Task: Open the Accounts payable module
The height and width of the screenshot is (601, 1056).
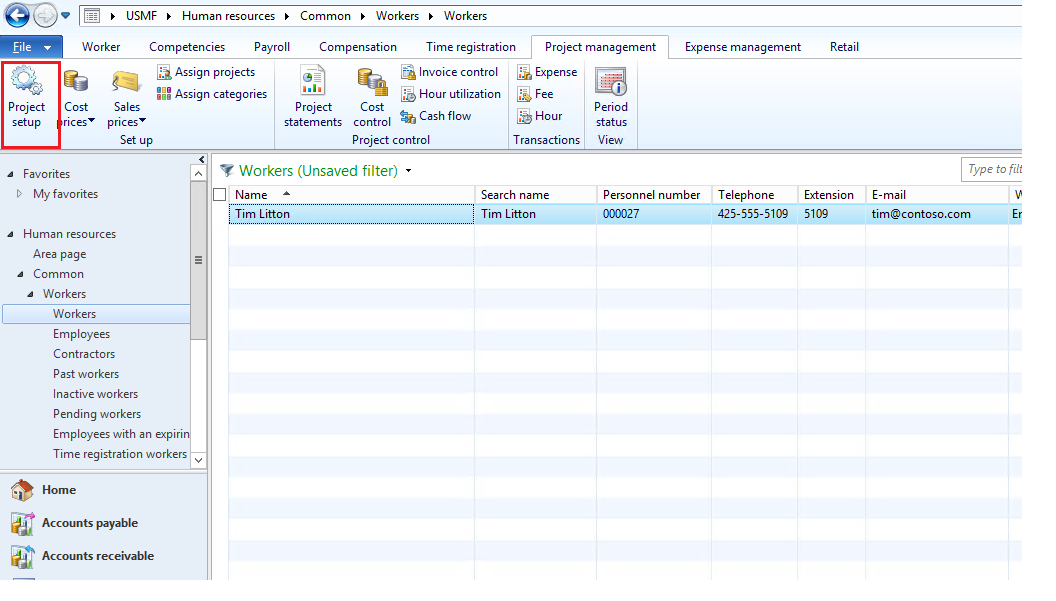Action: coord(89,523)
